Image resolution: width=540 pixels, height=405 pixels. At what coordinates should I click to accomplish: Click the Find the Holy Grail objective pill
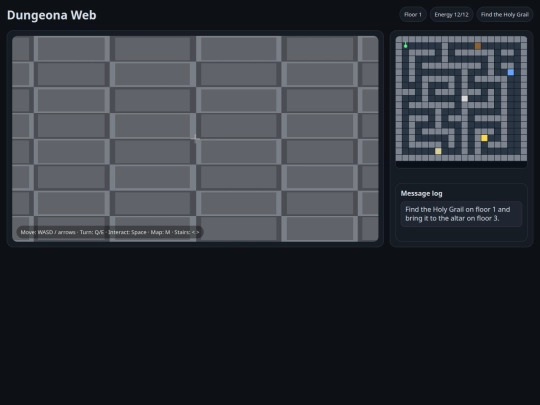coord(505,14)
